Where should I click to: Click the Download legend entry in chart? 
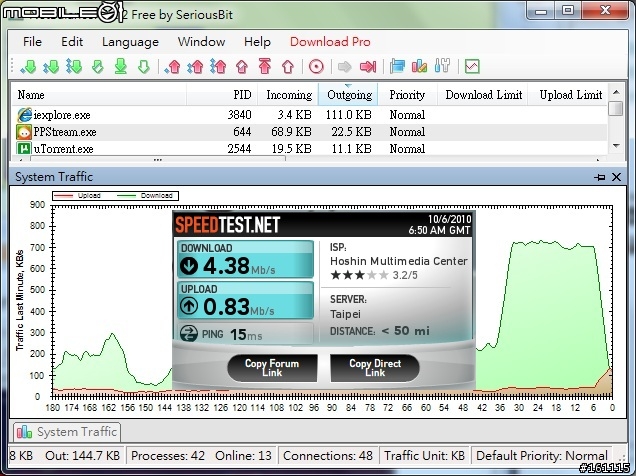[x=145, y=196]
